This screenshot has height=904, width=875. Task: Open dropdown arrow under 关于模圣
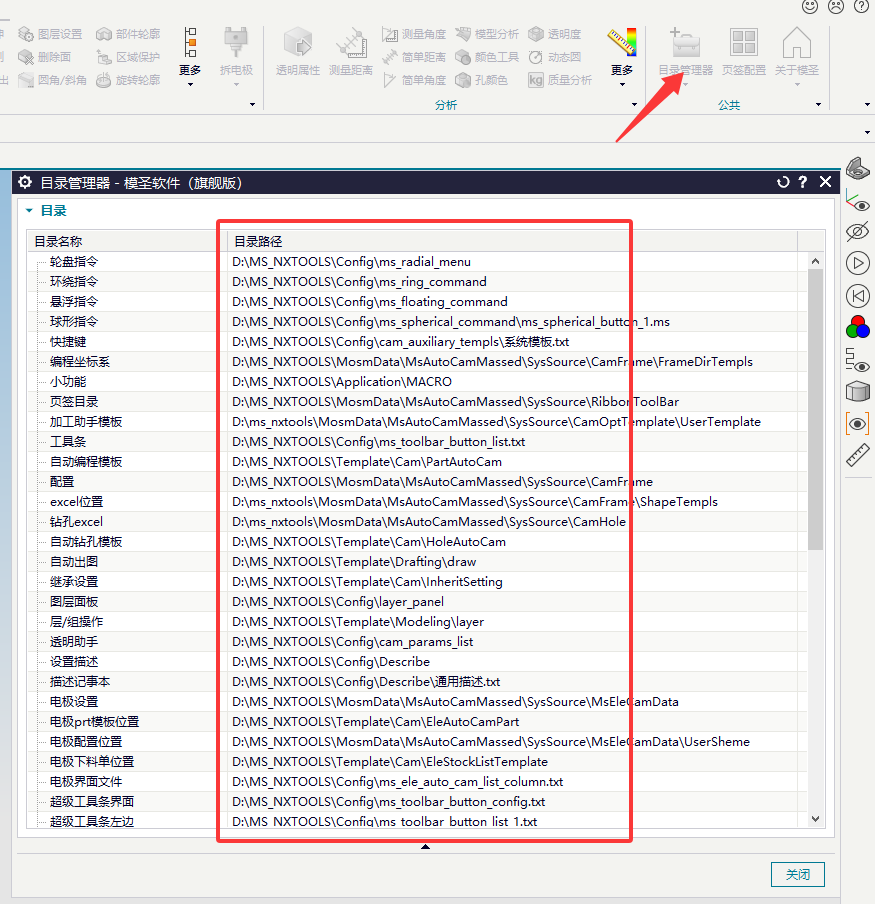pyautogui.click(x=797, y=84)
